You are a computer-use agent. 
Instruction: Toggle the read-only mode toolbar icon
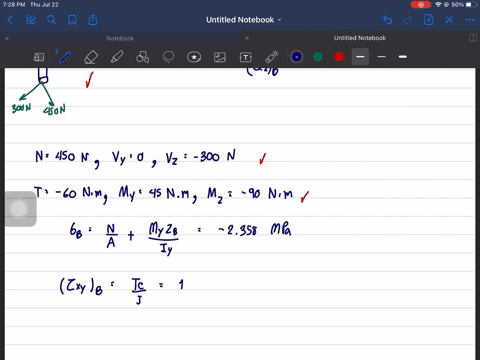tap(39, 57)
